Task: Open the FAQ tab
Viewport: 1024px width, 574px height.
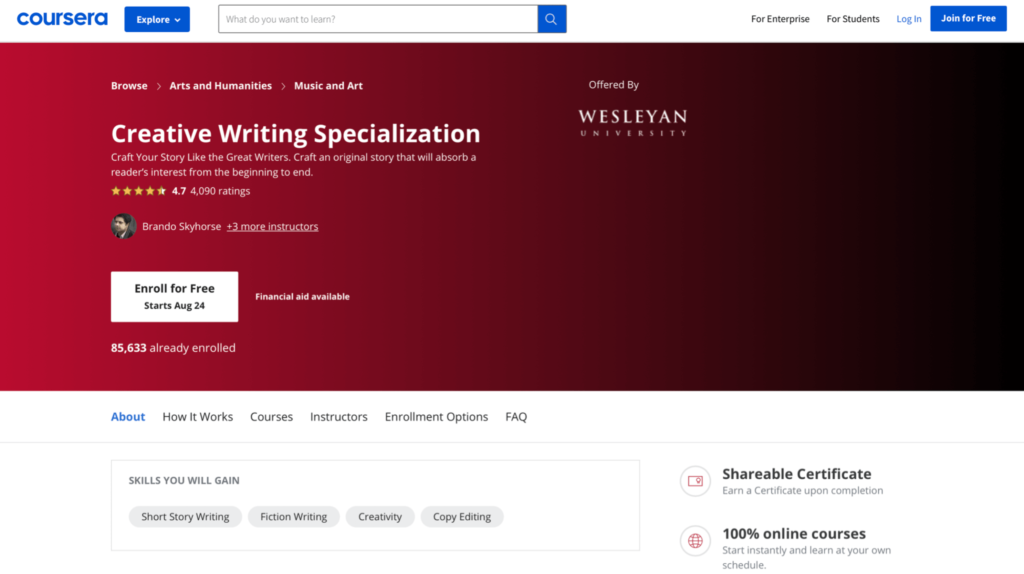Action: pyautogui.click(x=516, y=417)
